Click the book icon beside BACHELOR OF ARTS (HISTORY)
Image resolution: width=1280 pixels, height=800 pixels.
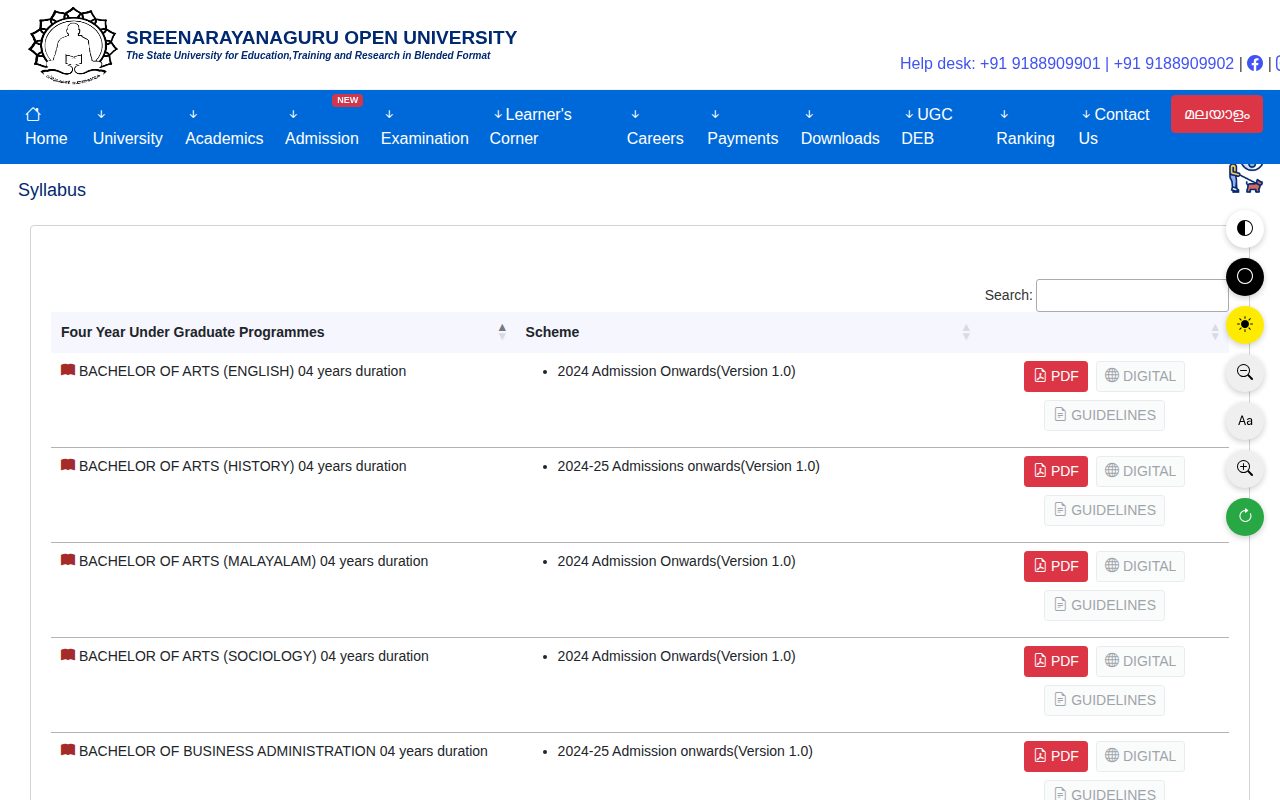[x=68, y=465]
